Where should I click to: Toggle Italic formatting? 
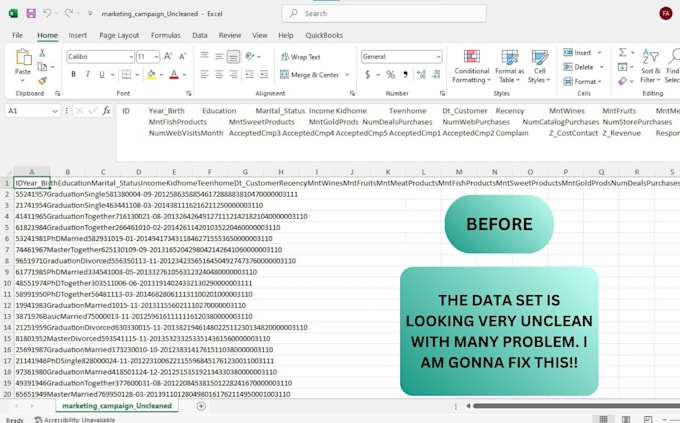(x=88, y=75)
